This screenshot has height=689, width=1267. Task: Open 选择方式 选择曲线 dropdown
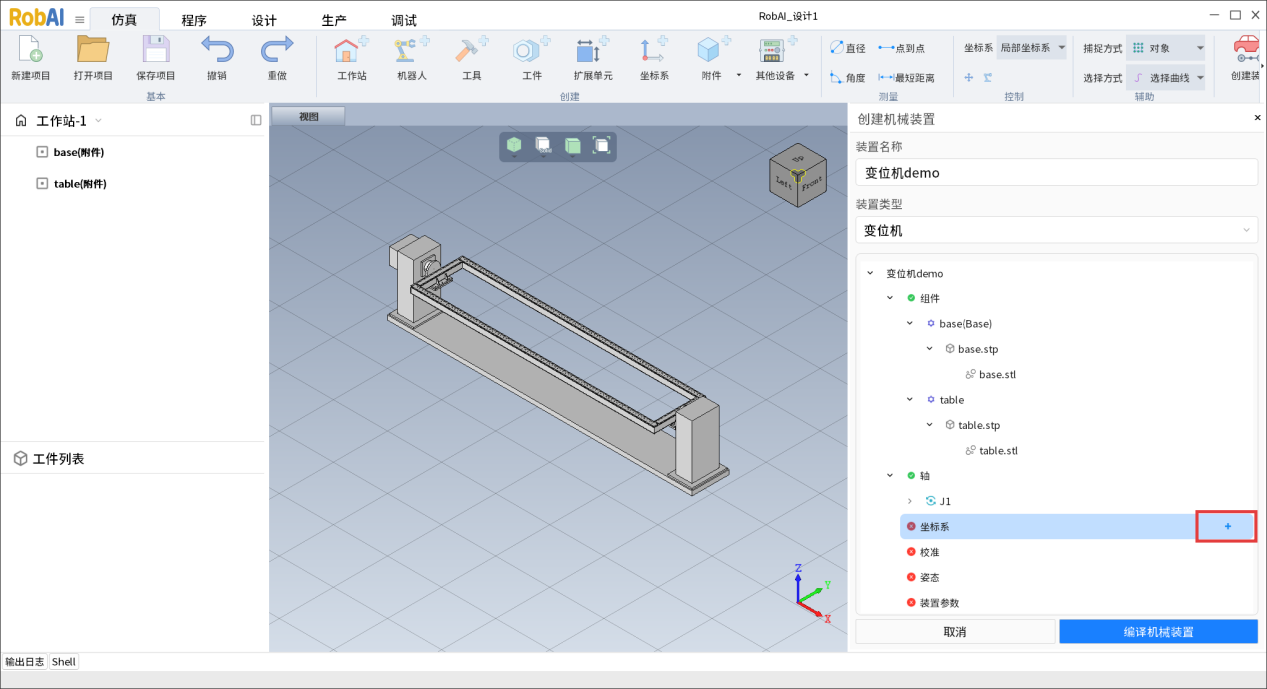(1167, 77)
